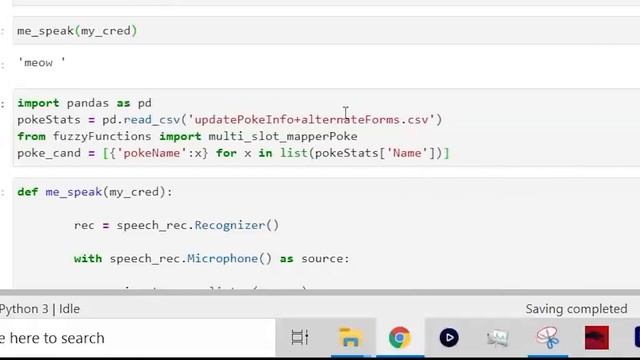Click the fuzzyFunctions import line
Screen dimensions: 640x360
pos(187,136)
